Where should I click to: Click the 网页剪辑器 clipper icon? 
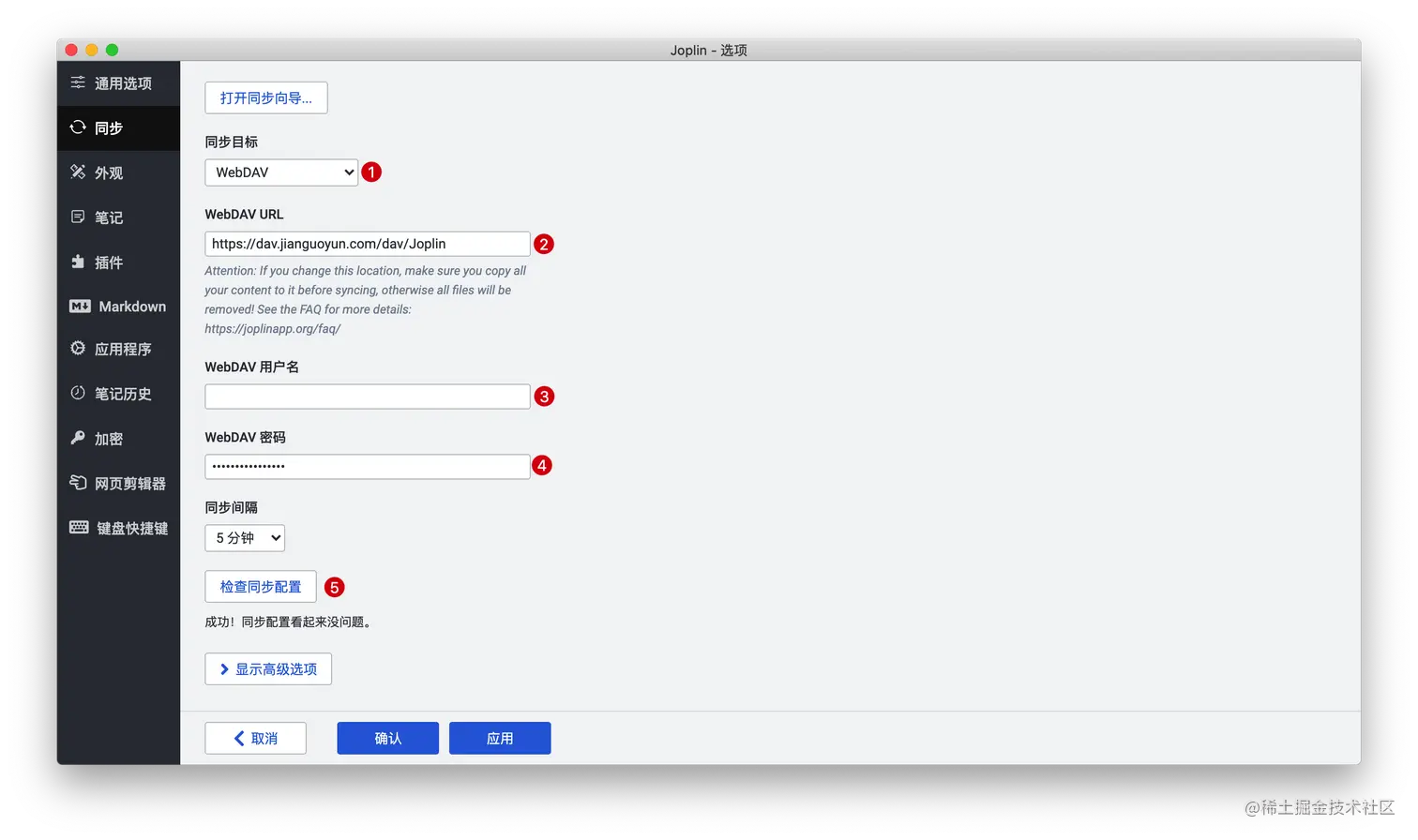point(78,483)
